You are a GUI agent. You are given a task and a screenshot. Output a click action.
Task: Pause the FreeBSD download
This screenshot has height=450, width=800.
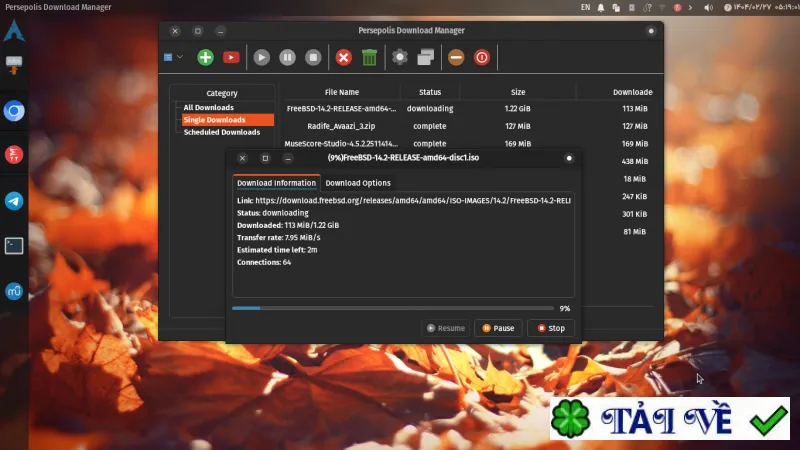tap(498, 328)
